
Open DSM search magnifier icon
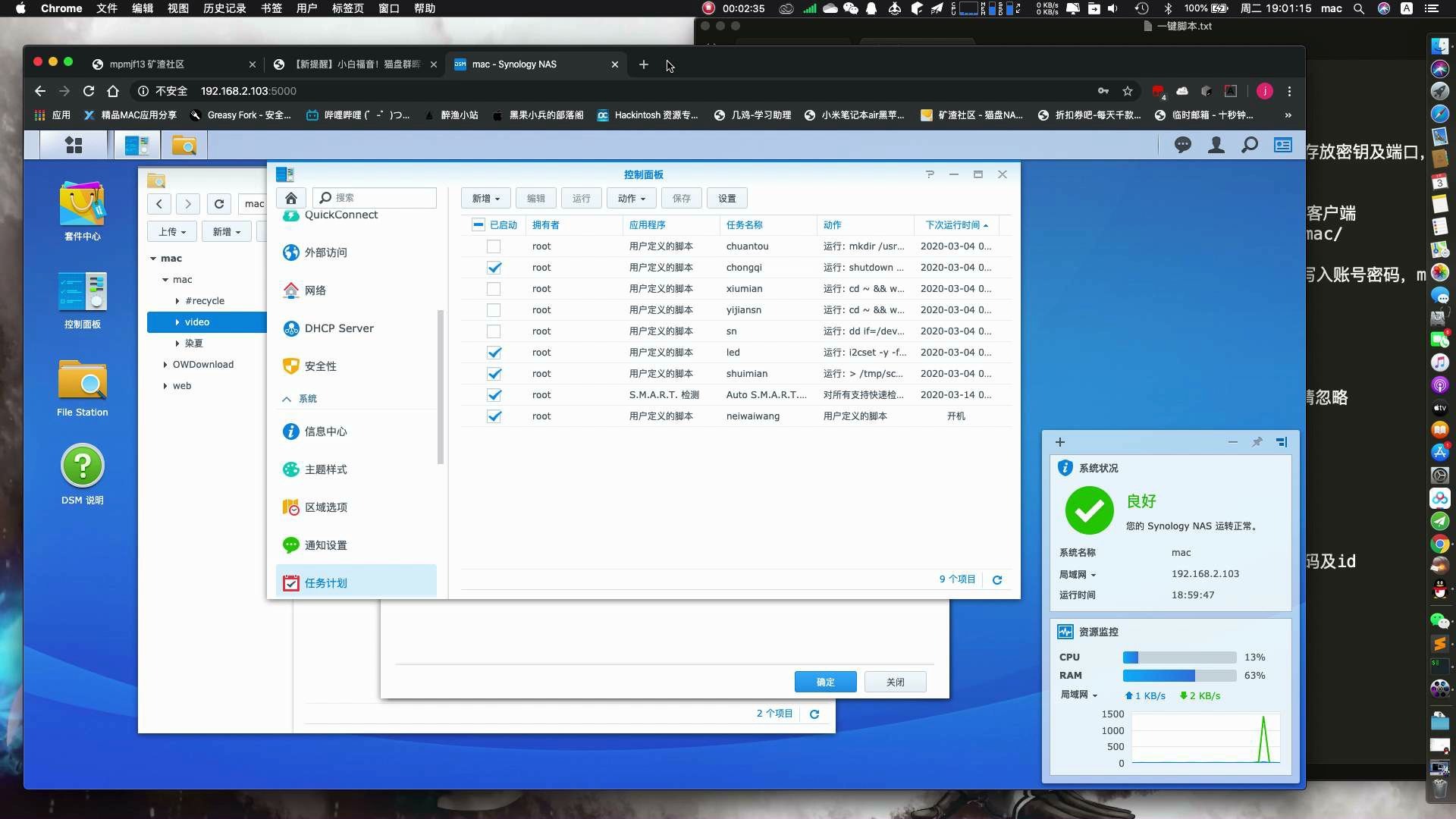coord(1249,144)
